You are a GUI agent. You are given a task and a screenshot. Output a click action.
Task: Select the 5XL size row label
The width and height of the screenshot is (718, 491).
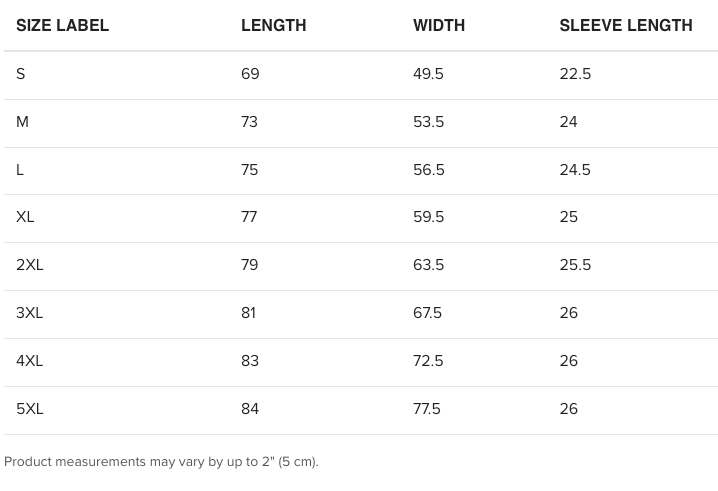coord(30,409)
